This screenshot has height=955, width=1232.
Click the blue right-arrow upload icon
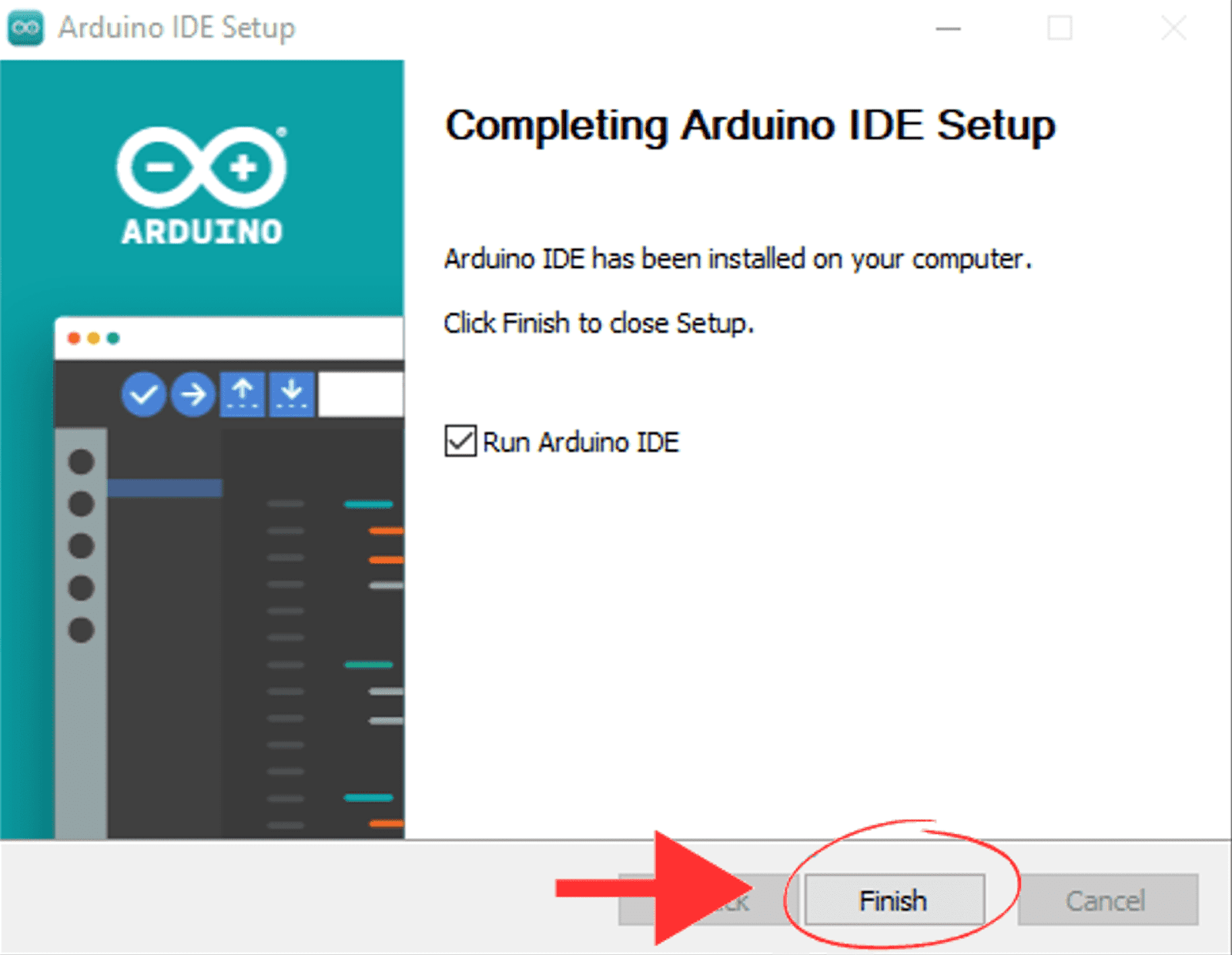click(192, 394)
